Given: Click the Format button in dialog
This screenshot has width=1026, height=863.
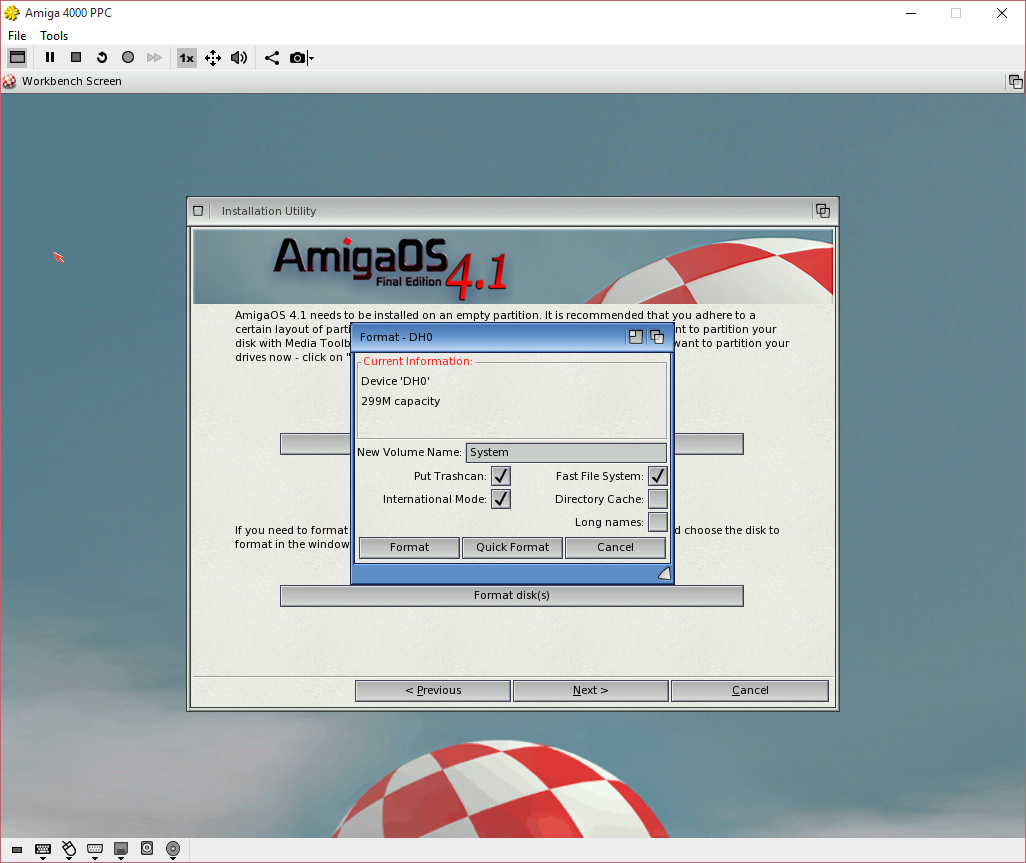Looking at the screenshot, I should click(409, 547).
